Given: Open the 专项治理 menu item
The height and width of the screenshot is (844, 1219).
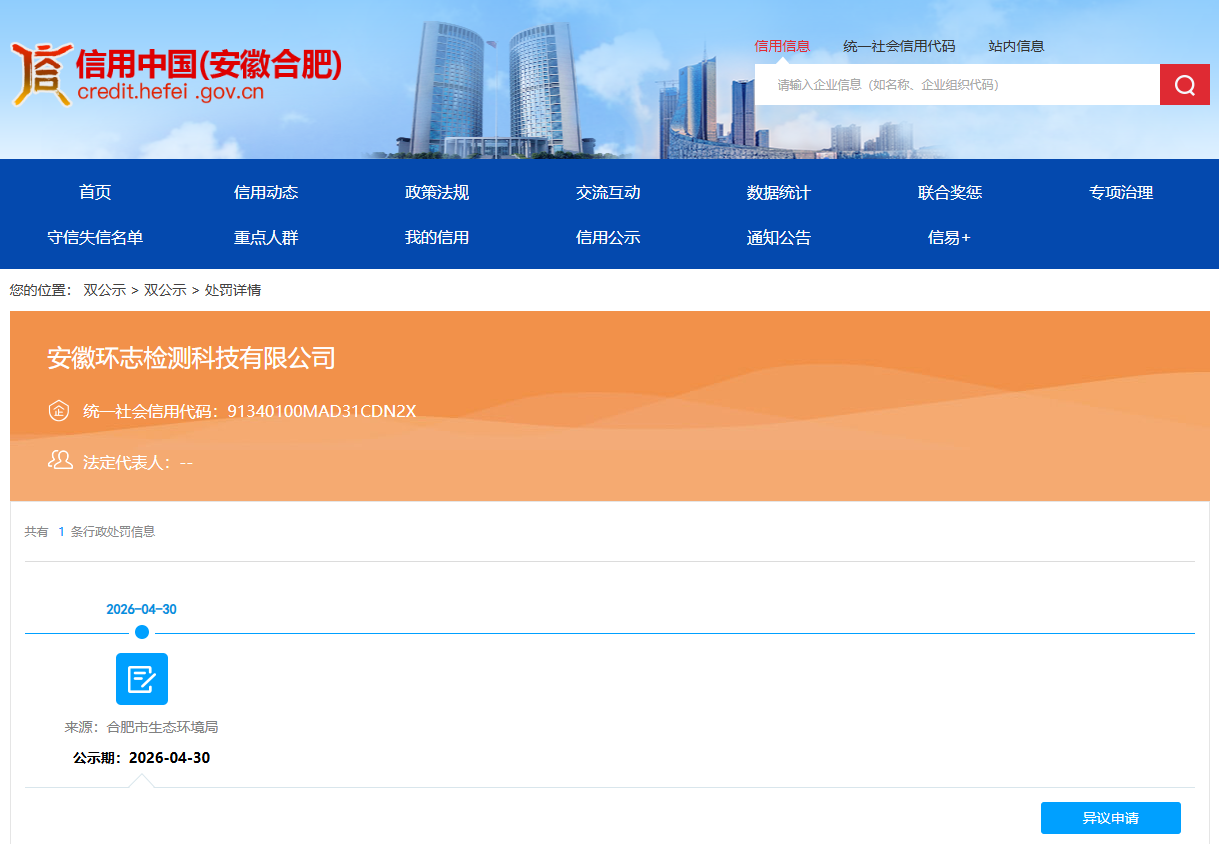Looking at the screenshot, I should pos(1121,193).
